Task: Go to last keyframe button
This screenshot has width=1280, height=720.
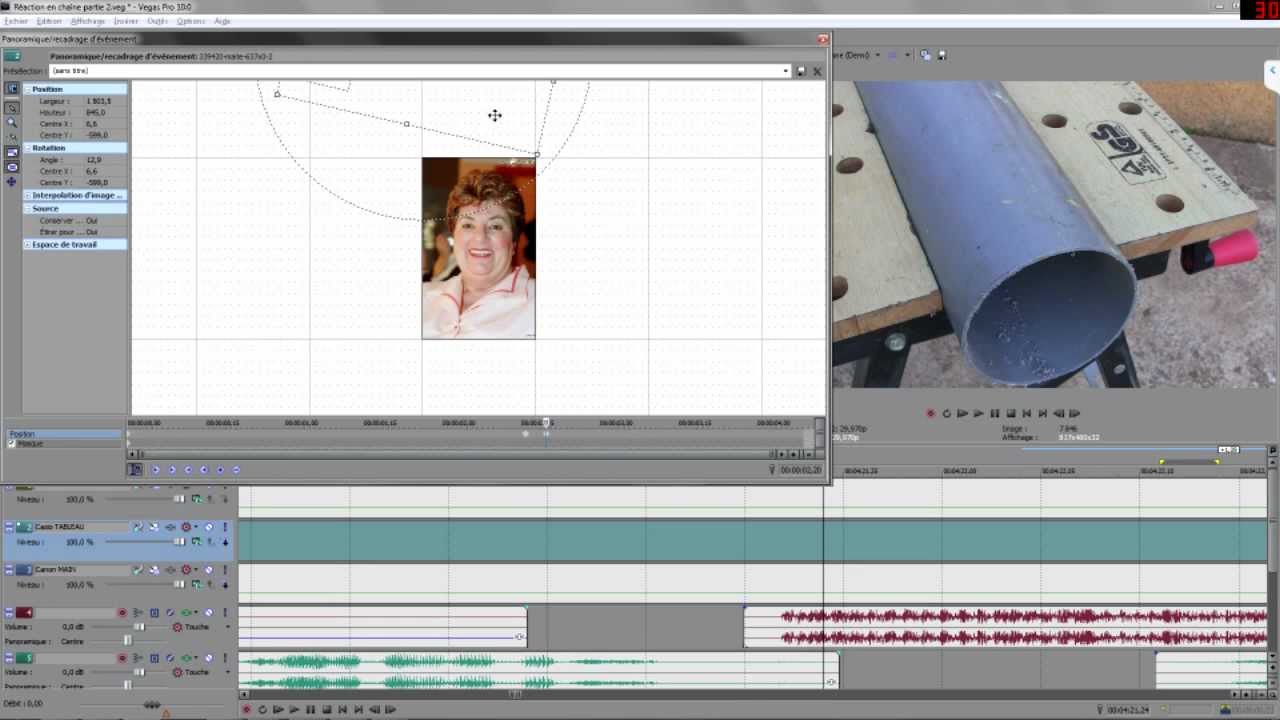Action: pos(204,470)
